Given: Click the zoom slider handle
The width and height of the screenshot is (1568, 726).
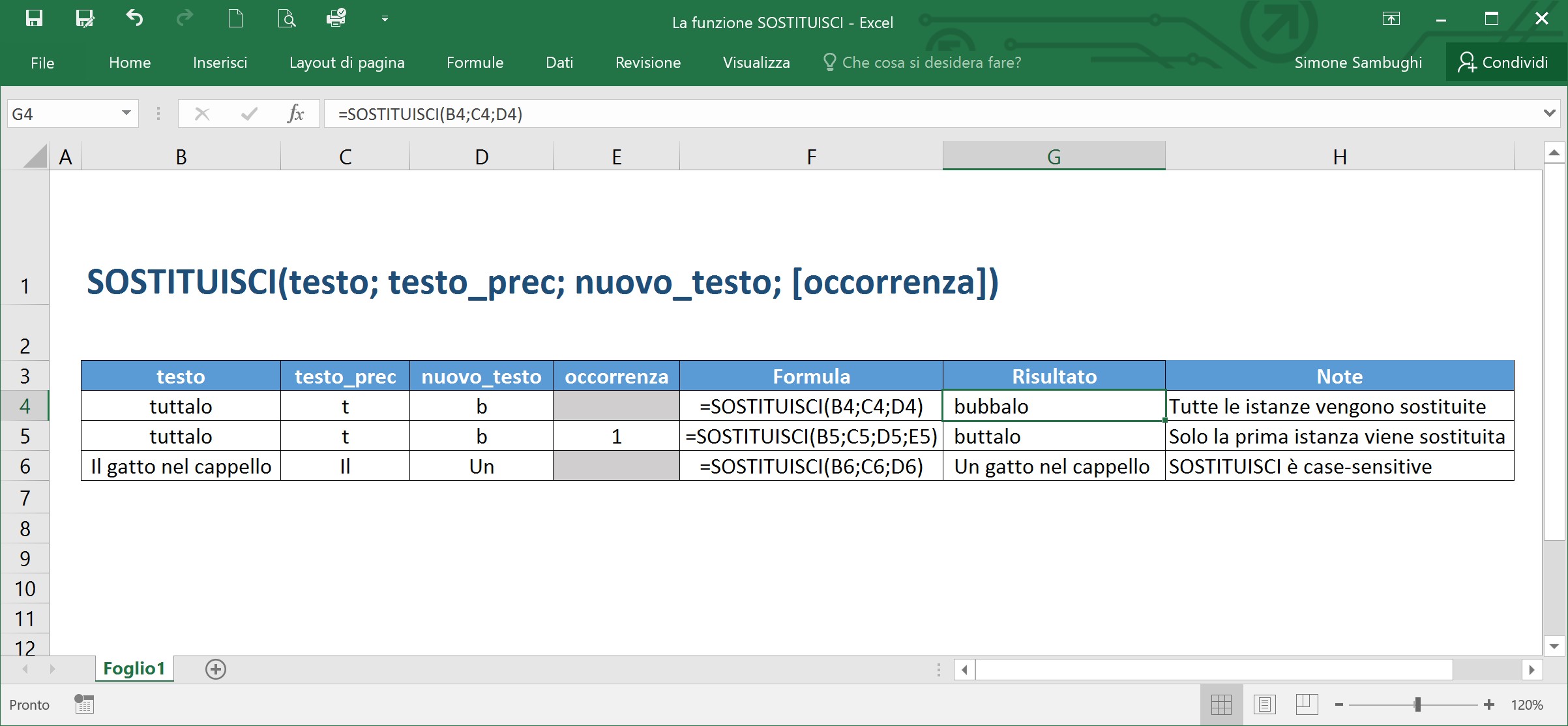Looking at the screenshot, I should click(1417, 704).
